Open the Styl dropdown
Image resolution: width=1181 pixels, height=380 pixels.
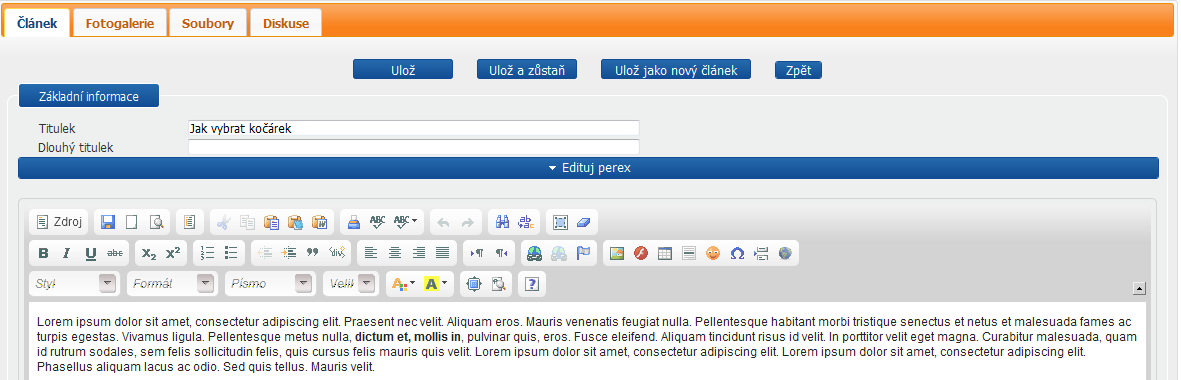tap(75, 284)
